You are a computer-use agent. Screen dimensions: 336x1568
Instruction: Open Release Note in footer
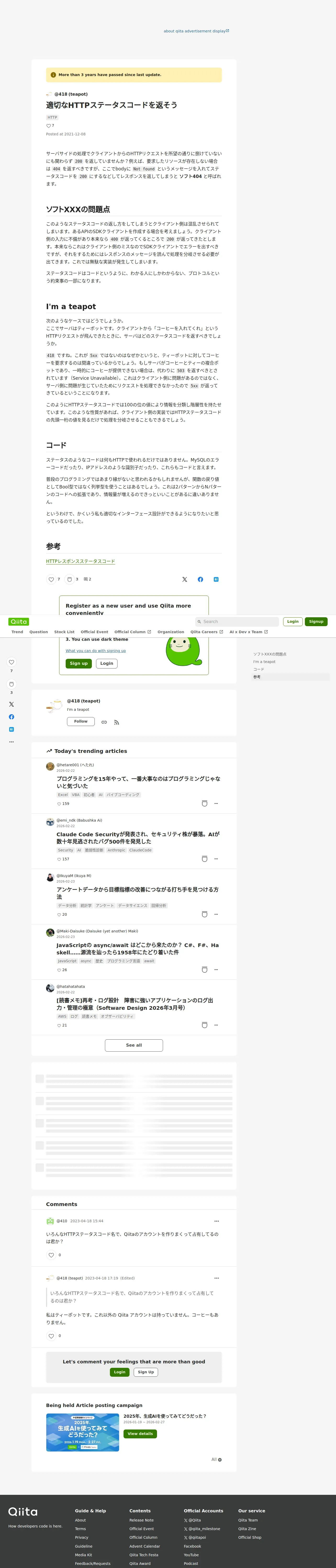[x=142, y=1520]
